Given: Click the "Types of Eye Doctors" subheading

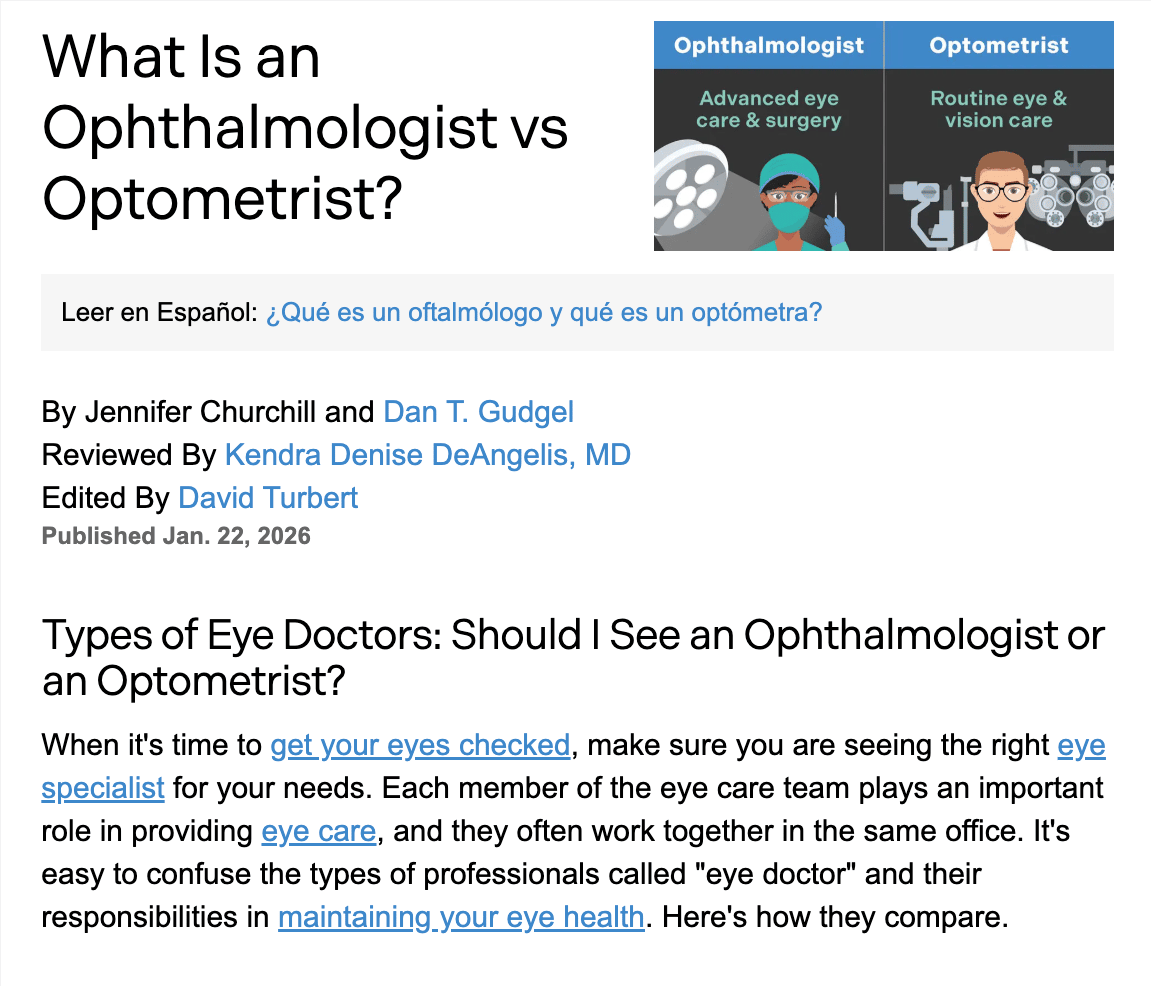Looking at the screenshot, I should click(x=573, y=657).
